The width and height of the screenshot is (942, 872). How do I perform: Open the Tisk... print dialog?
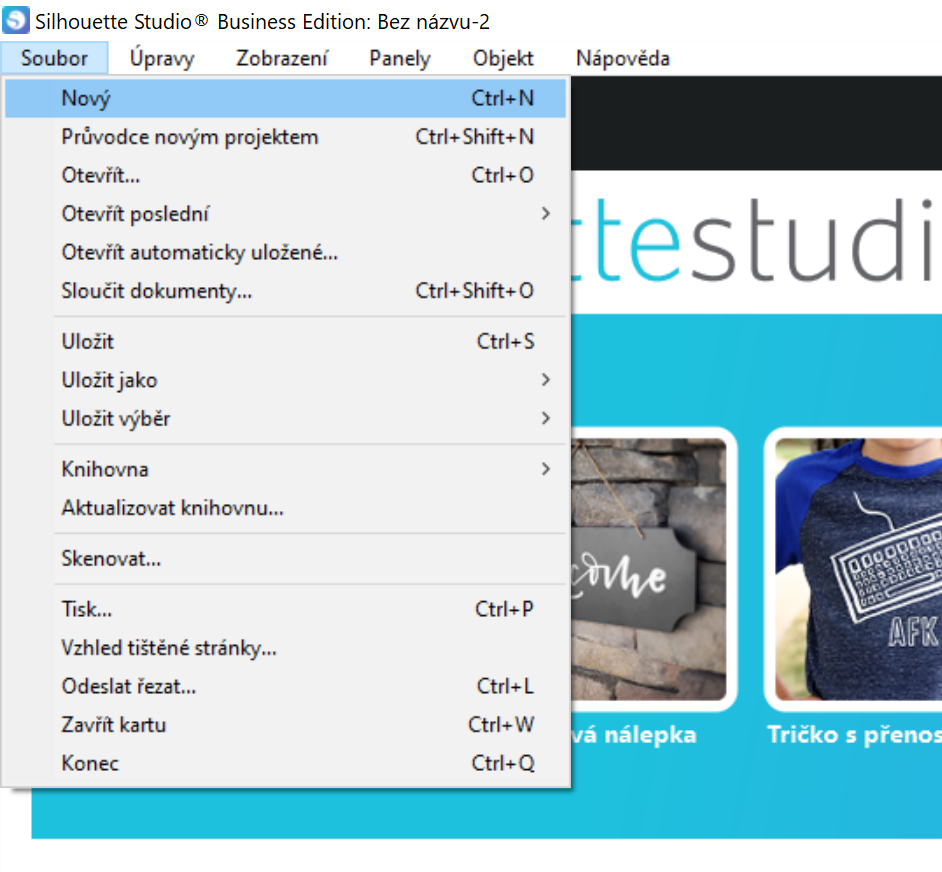point(86,609)
